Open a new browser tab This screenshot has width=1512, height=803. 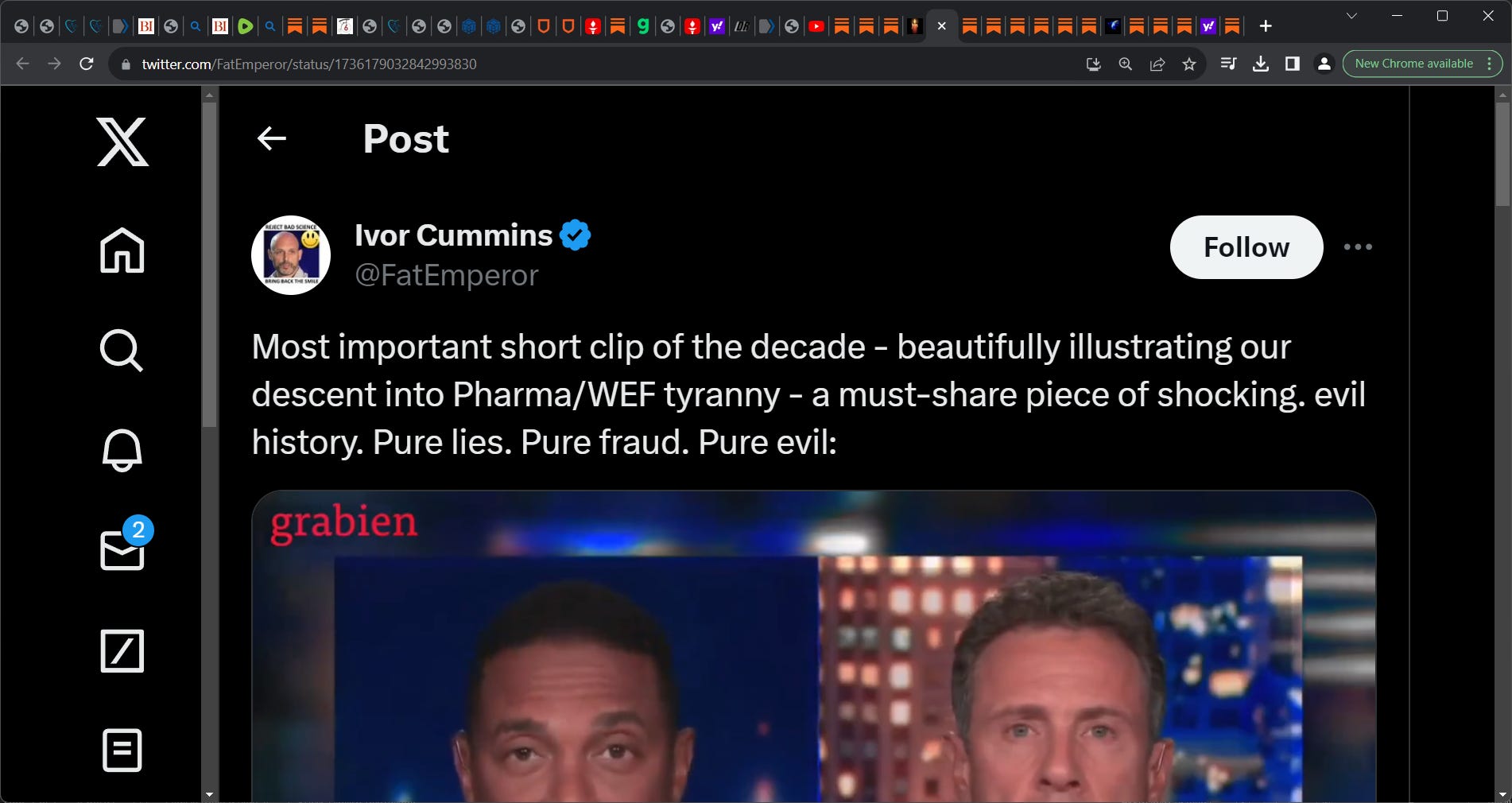(x=1266, y=26)
